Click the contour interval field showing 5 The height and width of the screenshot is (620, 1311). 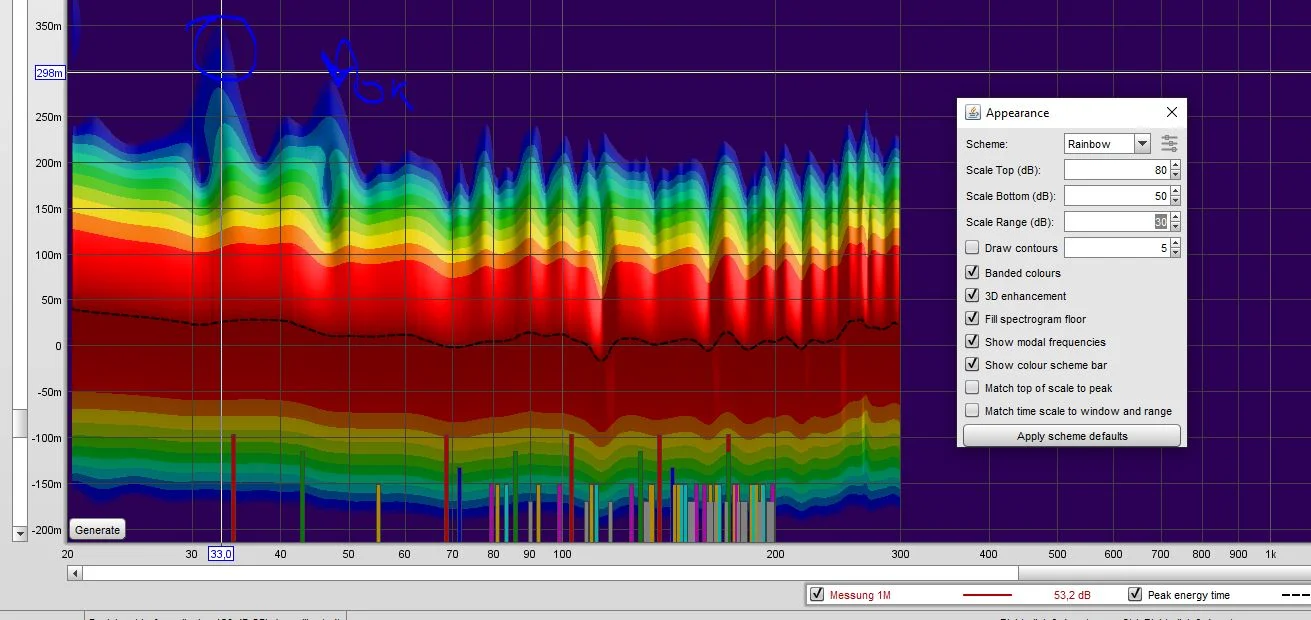[x=1117, y=248]
